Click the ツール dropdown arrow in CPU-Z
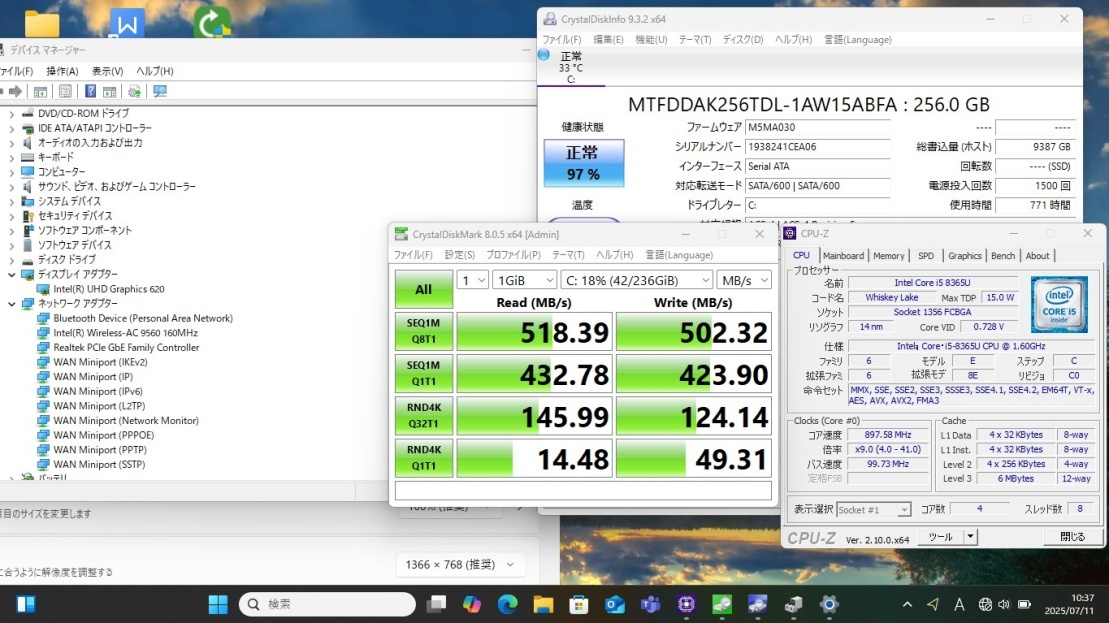The image size is (1109, 623). [970, 537]
